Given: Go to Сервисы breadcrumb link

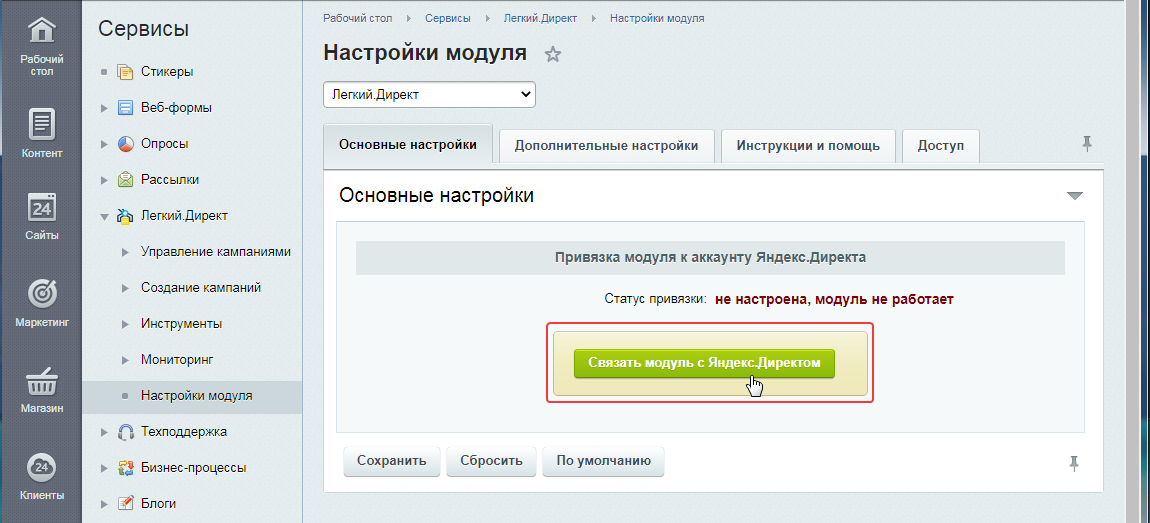Looking at the screenshot, I should [448, 18].
